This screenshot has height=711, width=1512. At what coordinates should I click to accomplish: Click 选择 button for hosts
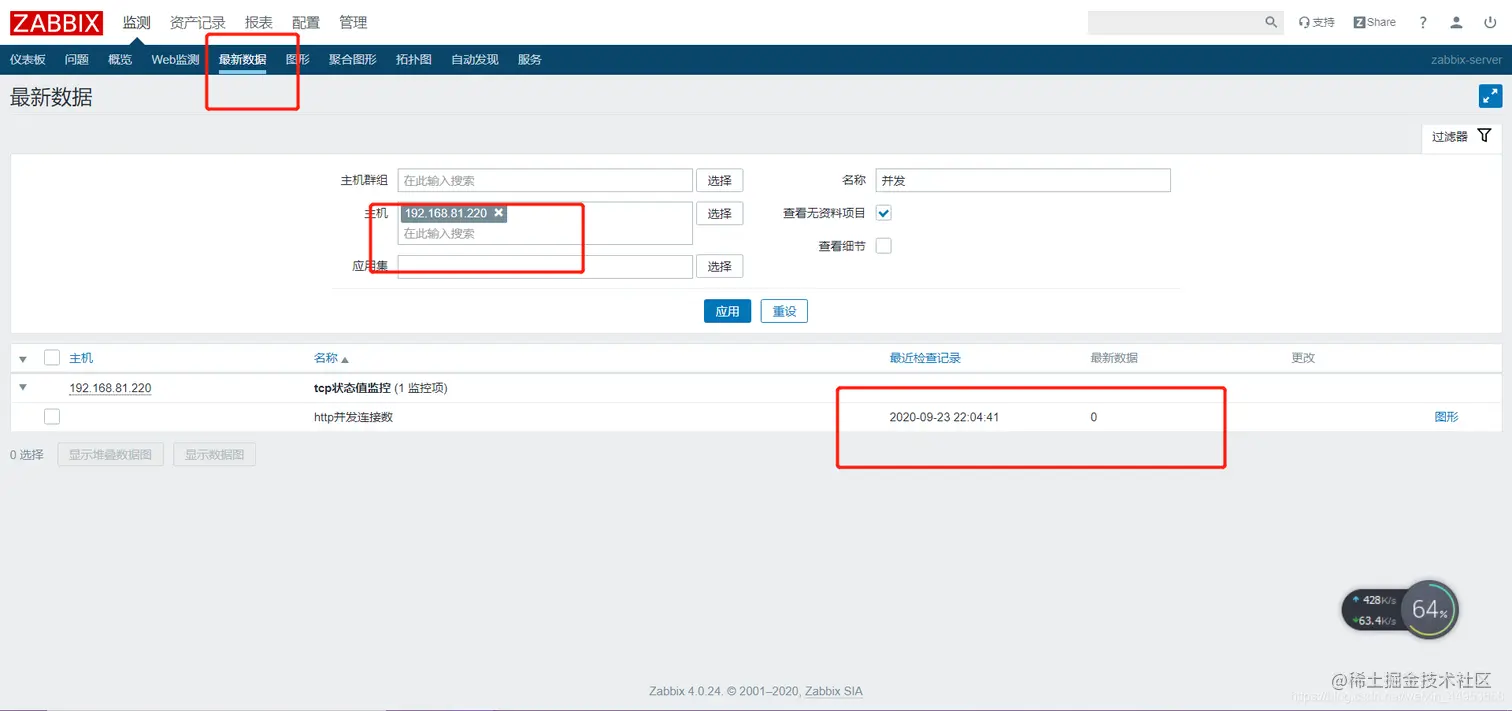click(719, 213)
